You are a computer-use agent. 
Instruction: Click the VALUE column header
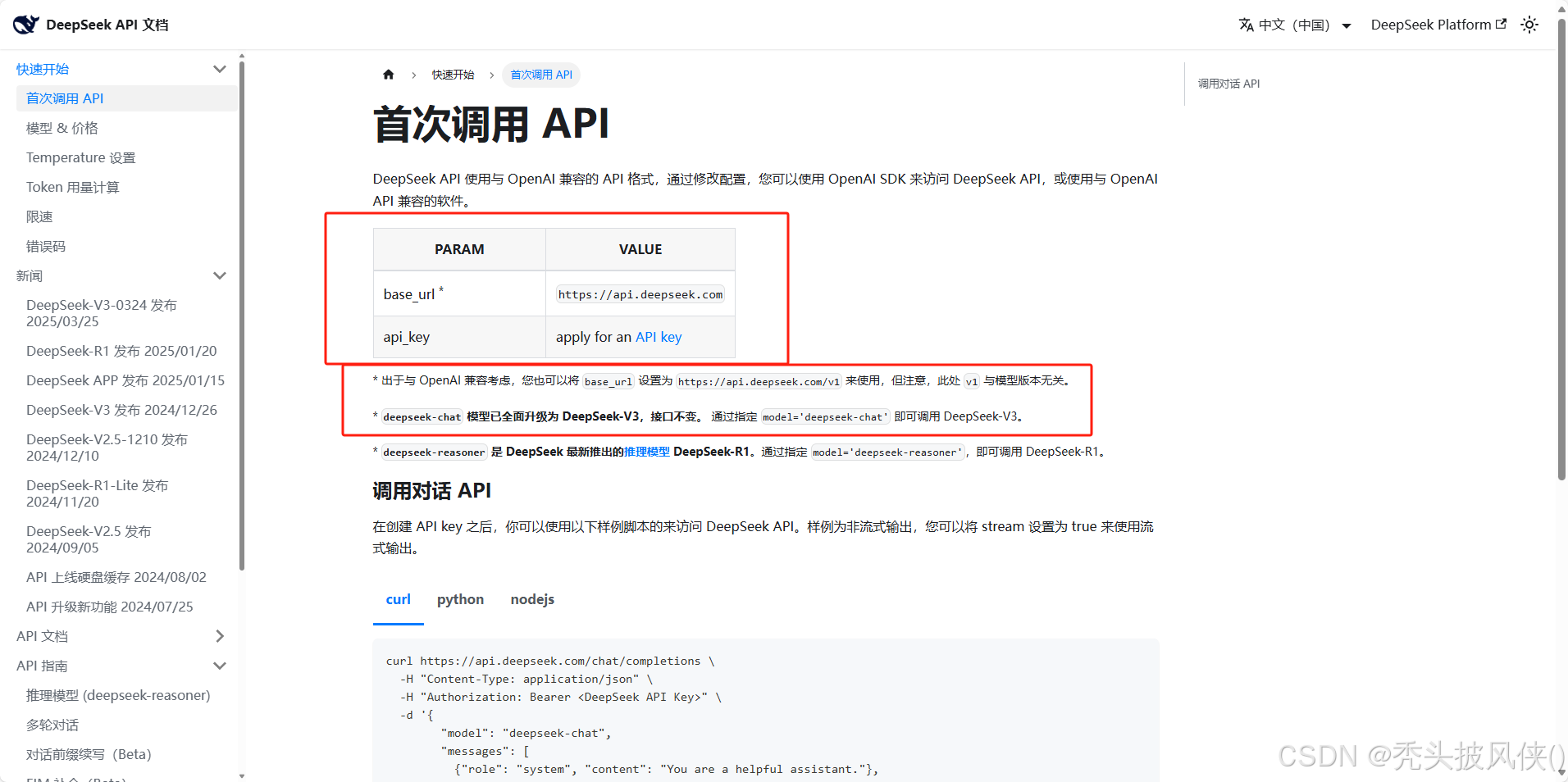click(x=640, y=249)
